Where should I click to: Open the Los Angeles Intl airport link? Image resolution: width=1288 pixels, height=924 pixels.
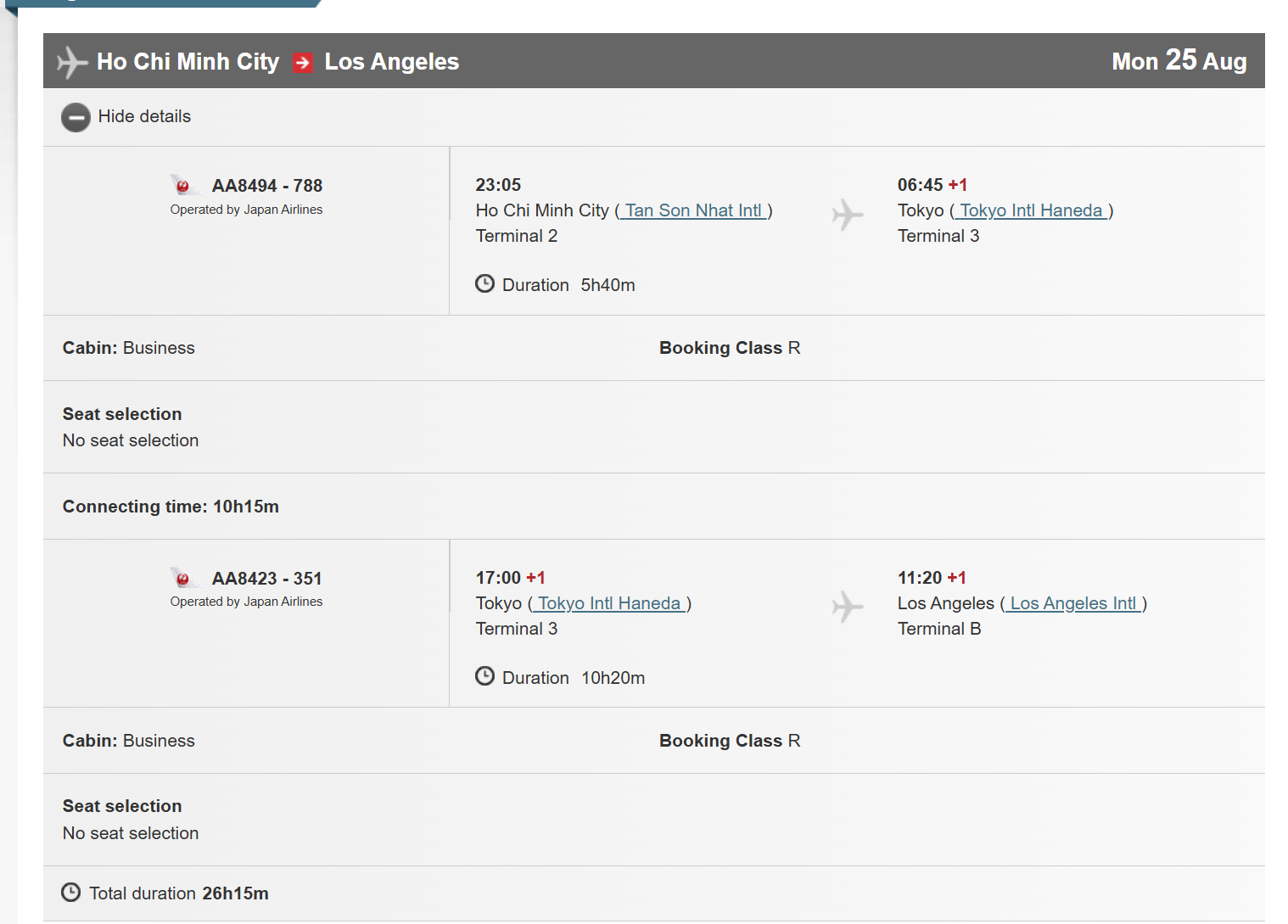(x=1073, y=603)
